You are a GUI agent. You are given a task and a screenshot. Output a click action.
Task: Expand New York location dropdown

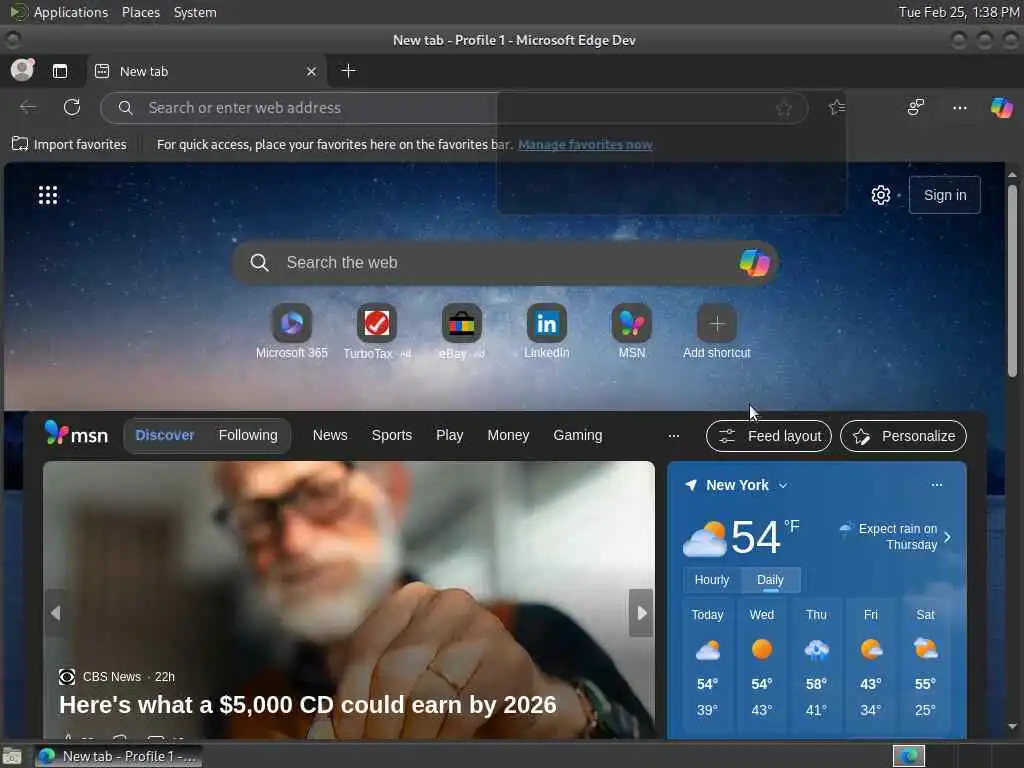click(783, 485)
